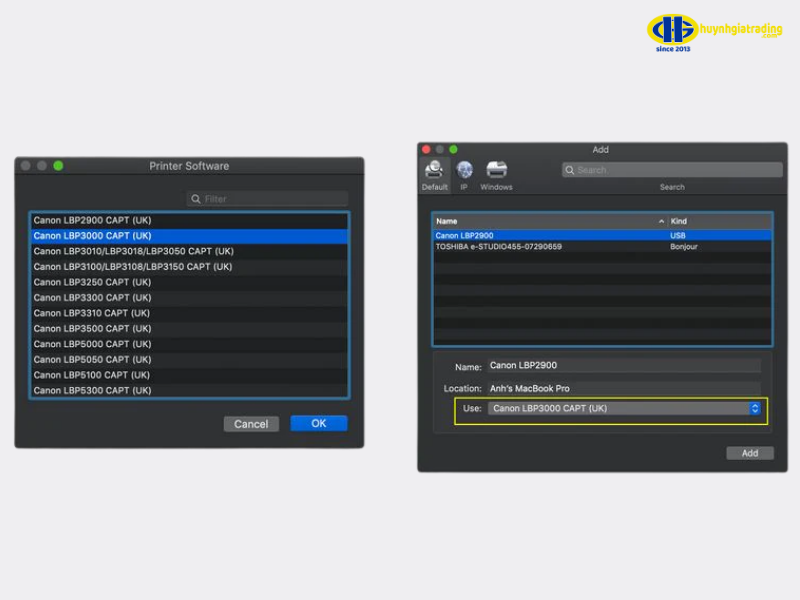Click the magnifier icon in Filter field
This screenshot has width=800, height=600.
[196, 199]
